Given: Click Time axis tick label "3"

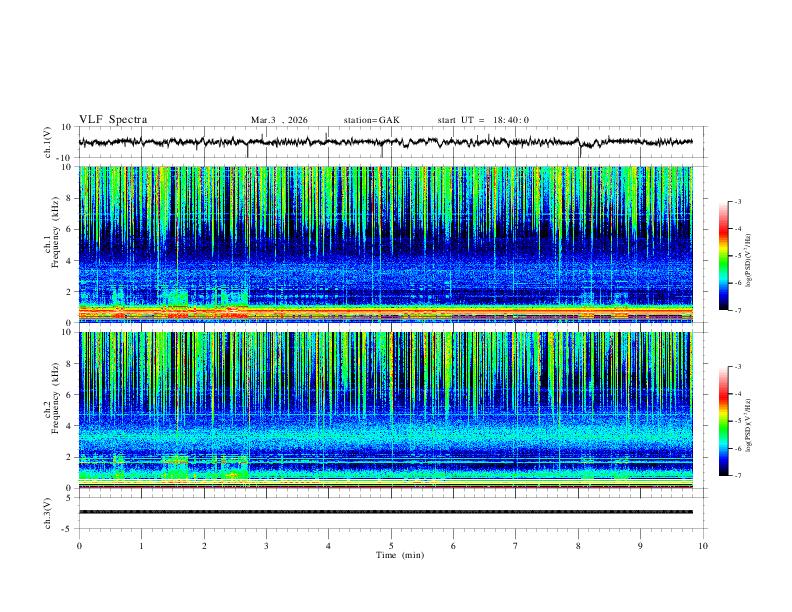Looking at the screenshot, I should pyautogui.click(x=266, y=546).
